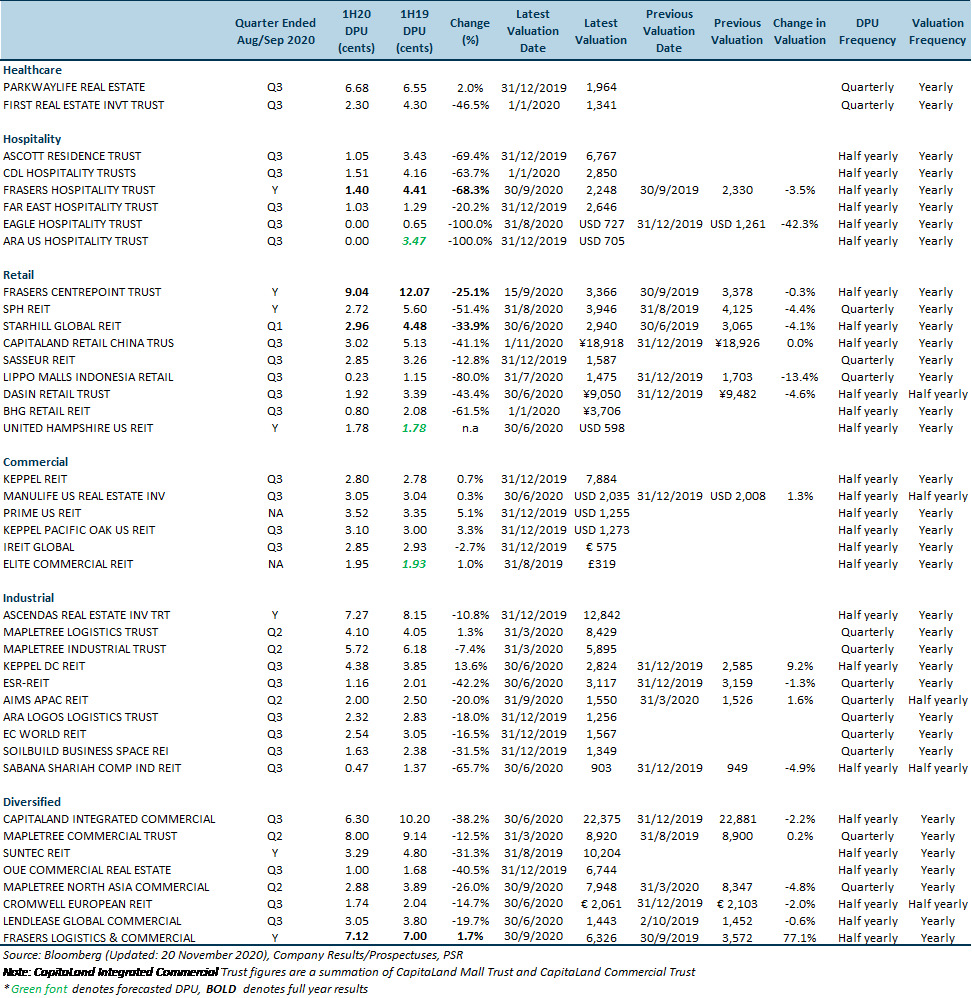
Task: Select the "SUNTEC REIT" row name
Action: [x=37, y=854]
